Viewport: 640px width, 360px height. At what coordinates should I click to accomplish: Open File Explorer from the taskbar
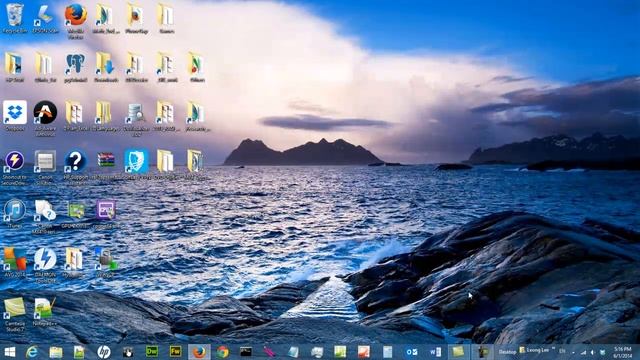click(56, 352)
